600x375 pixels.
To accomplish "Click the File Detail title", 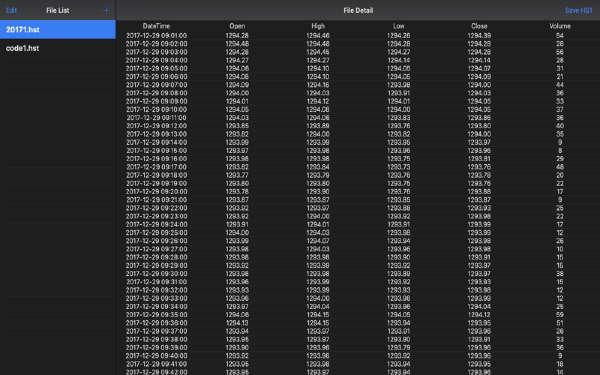I will (358, 11).
